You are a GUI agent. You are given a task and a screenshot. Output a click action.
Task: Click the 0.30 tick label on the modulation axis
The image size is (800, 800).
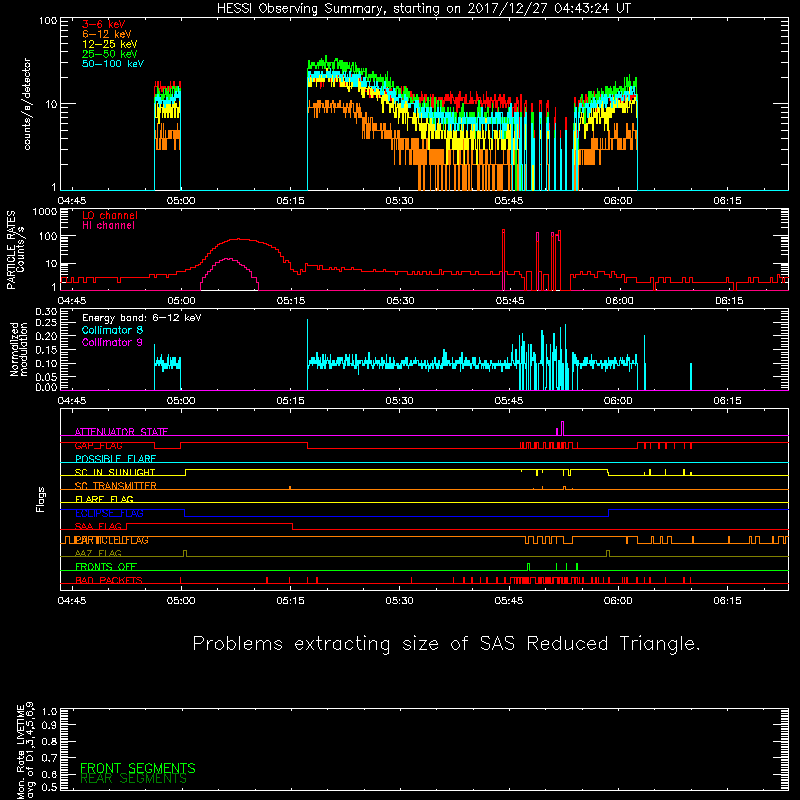point(46,312)
